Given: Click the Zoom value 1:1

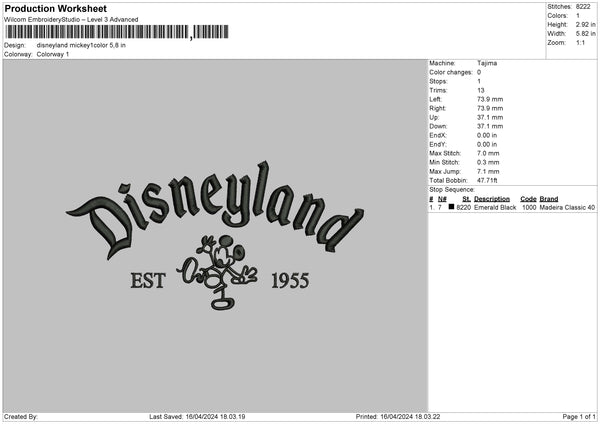Looking at the screenshot, I should [580, 43].
